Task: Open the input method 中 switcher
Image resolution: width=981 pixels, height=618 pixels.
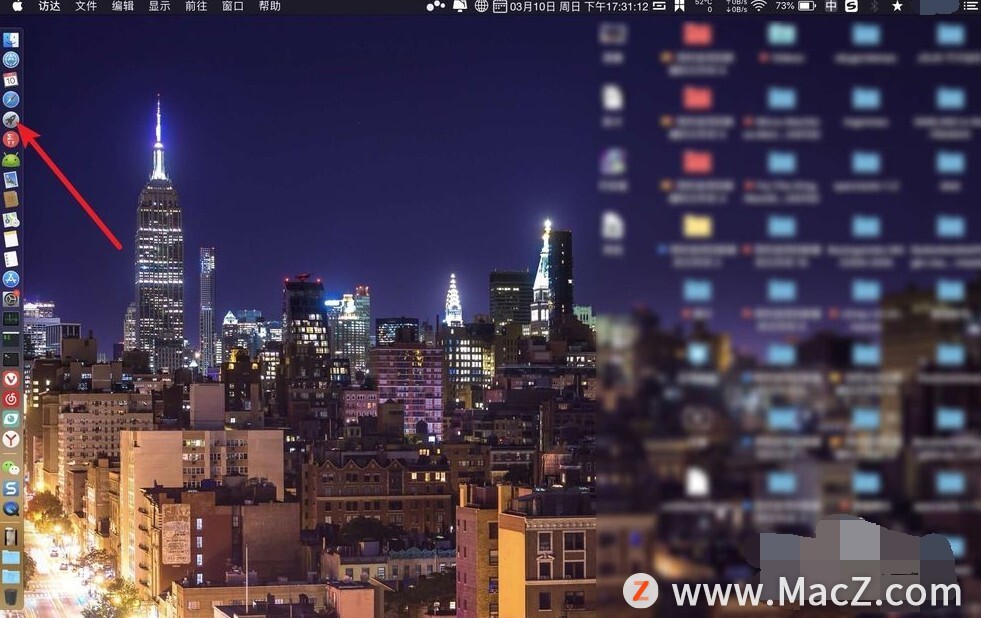Action: (x=831, y=6)
